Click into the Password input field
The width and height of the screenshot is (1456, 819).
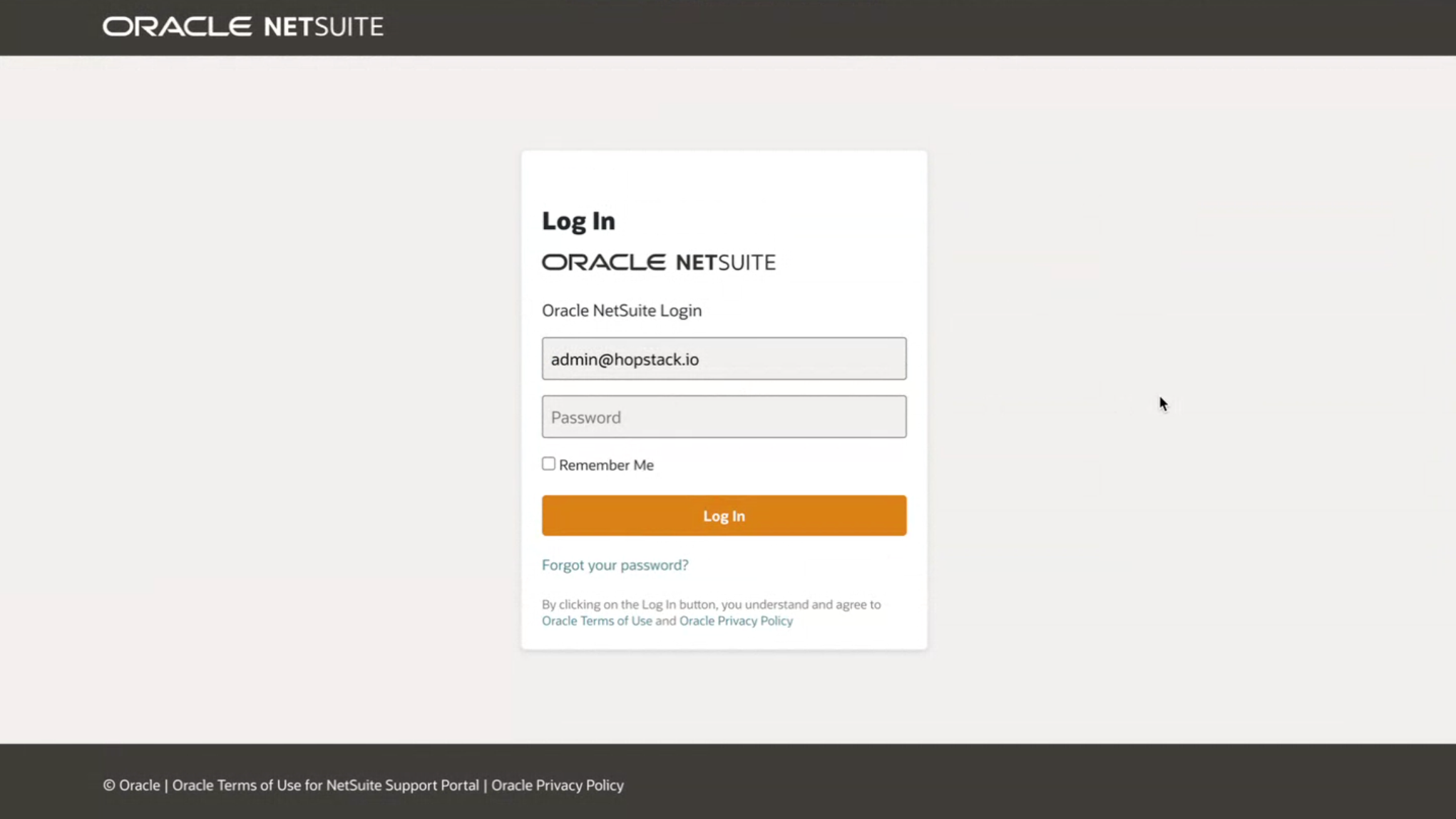(x=724, y=417)
